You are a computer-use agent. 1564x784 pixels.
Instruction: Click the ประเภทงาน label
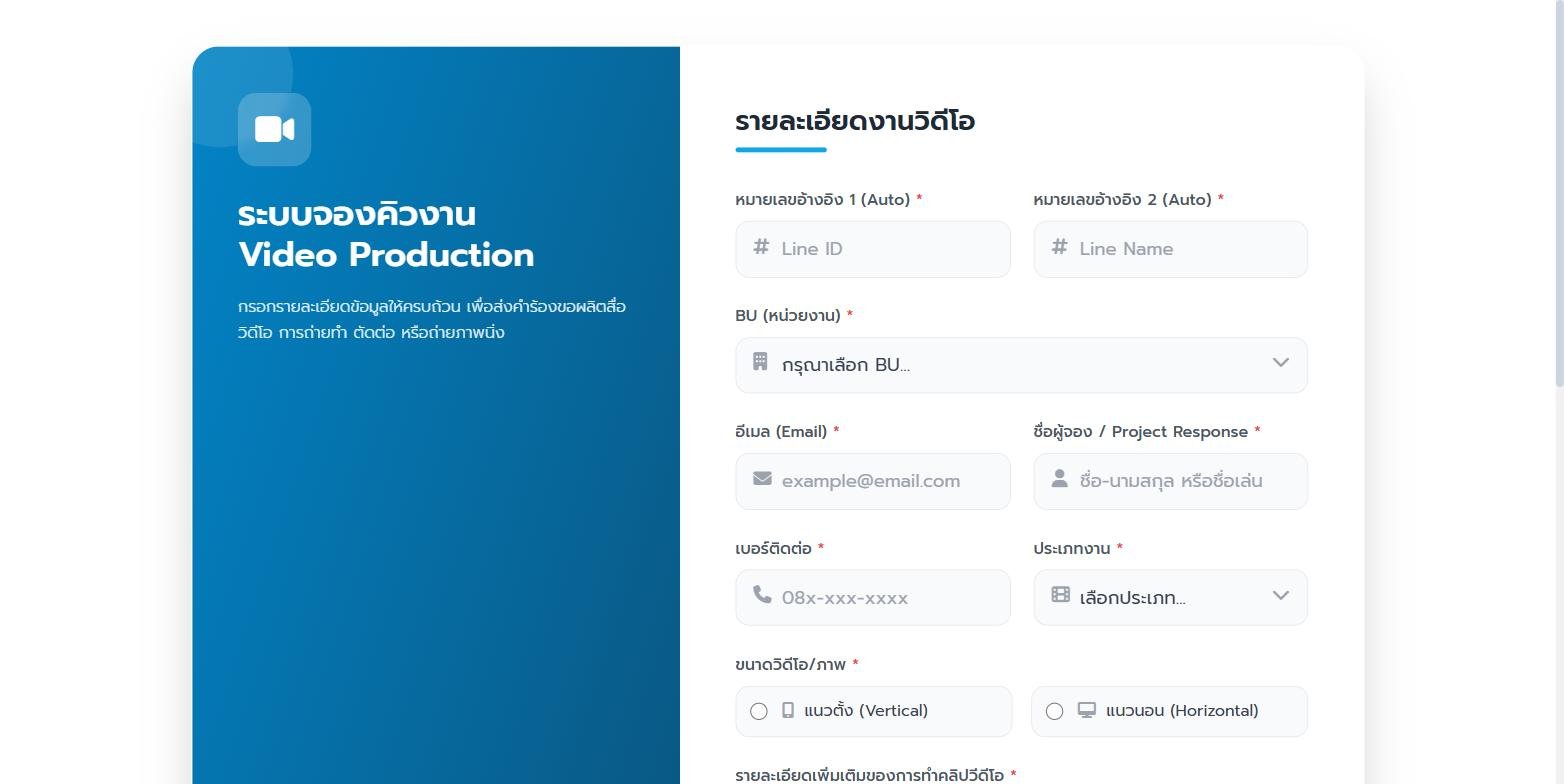pyautogui.click(x=1071, y=548)
